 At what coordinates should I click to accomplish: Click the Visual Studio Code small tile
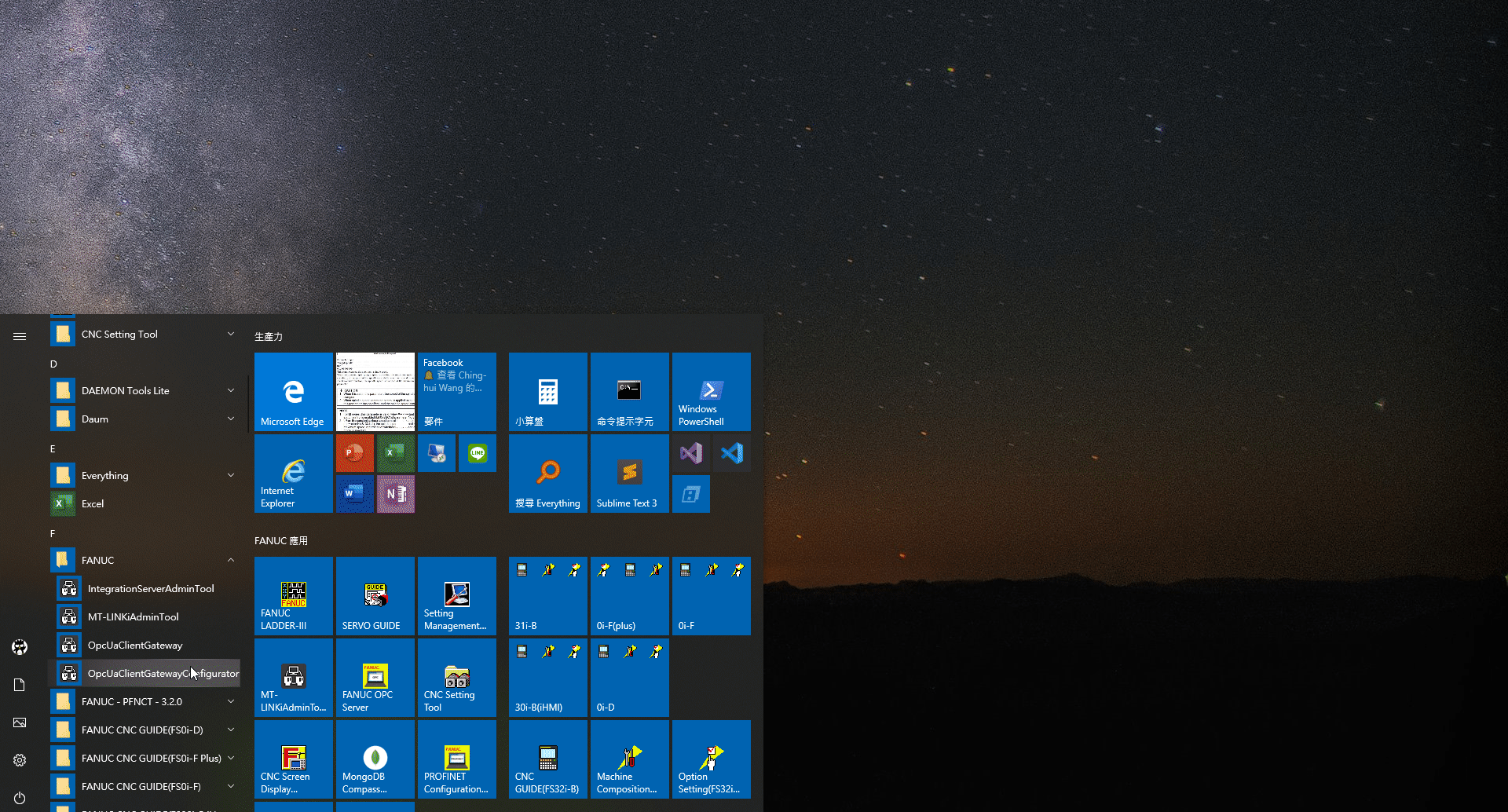[731, 453]
